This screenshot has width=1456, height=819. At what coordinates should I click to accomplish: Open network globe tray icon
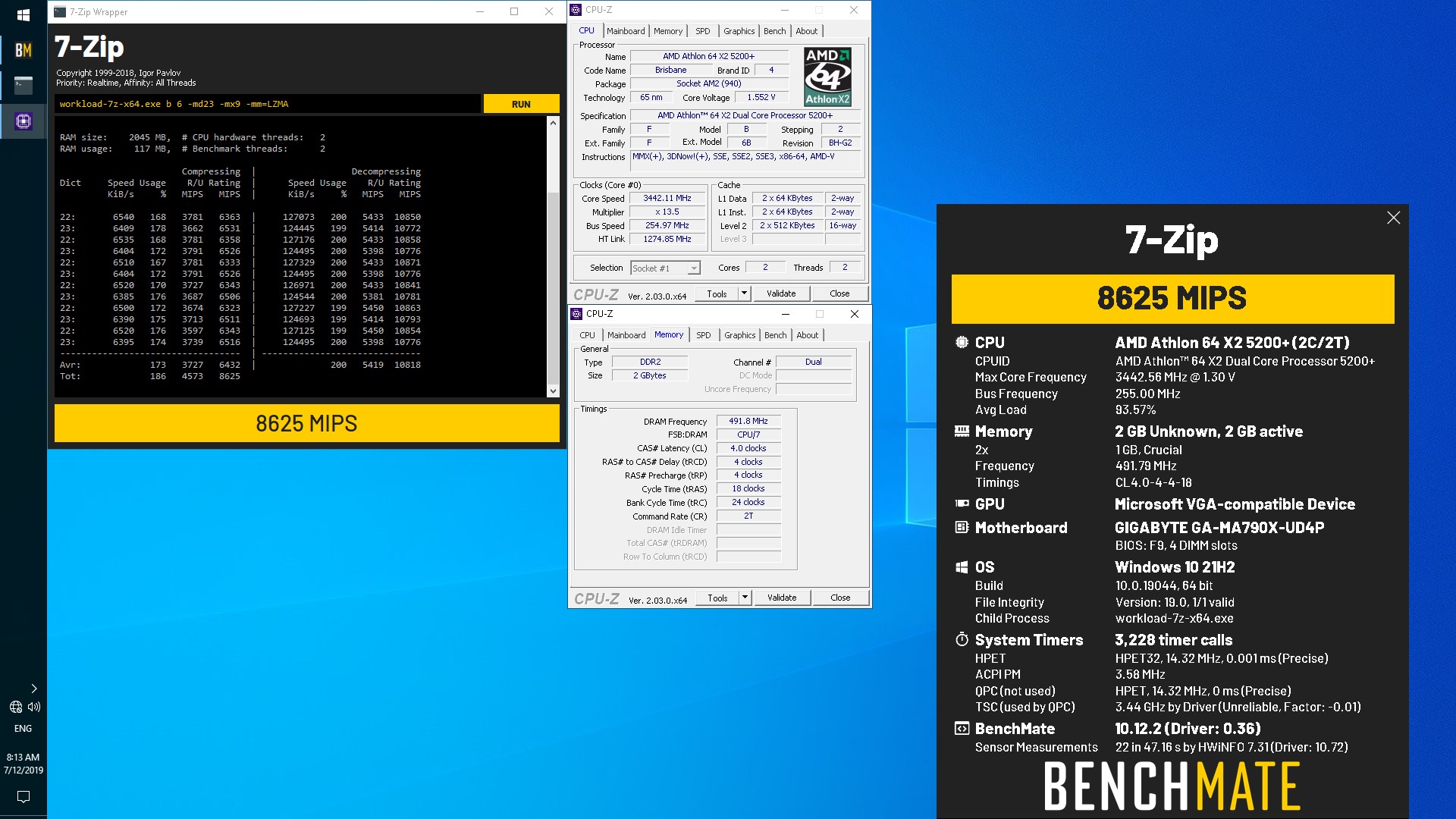click(x=16, y=707)
